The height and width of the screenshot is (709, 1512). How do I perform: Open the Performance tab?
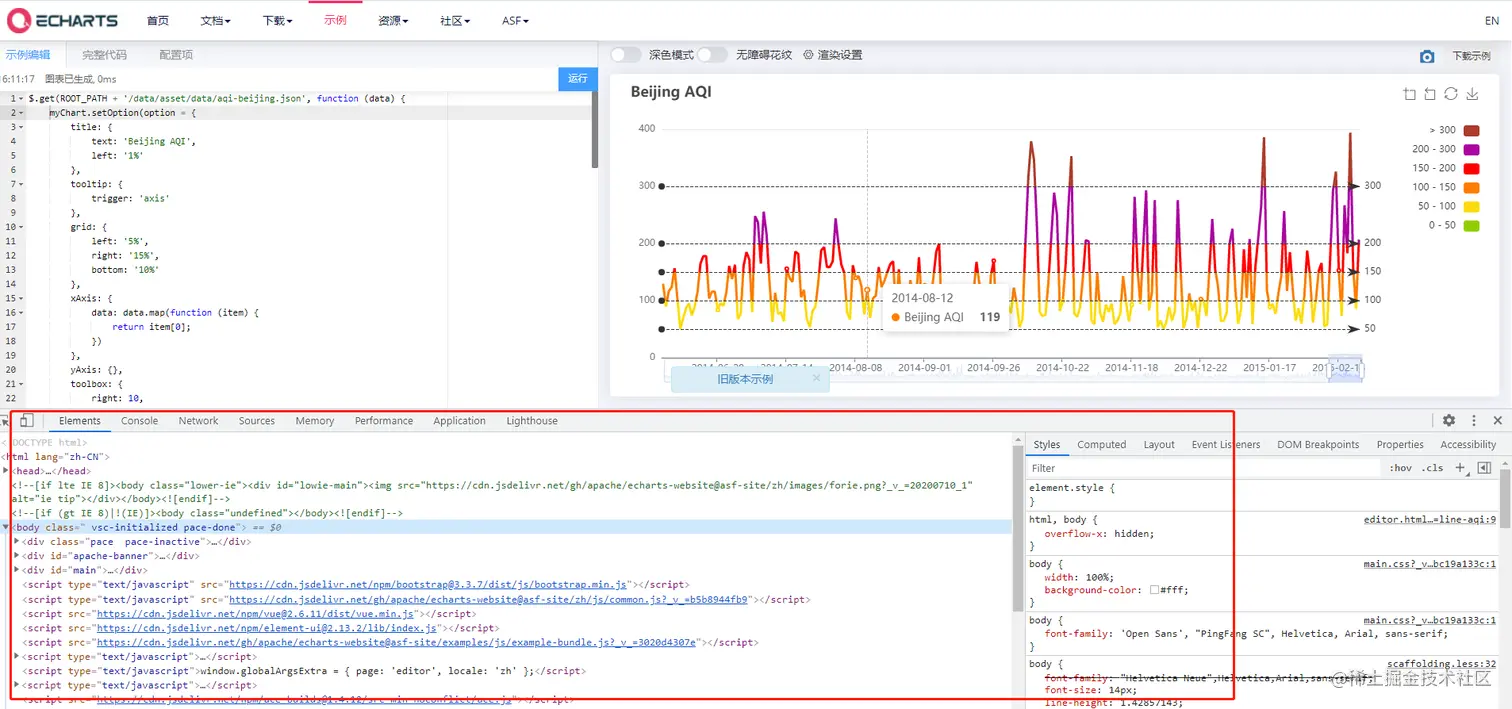click(384, 421)
